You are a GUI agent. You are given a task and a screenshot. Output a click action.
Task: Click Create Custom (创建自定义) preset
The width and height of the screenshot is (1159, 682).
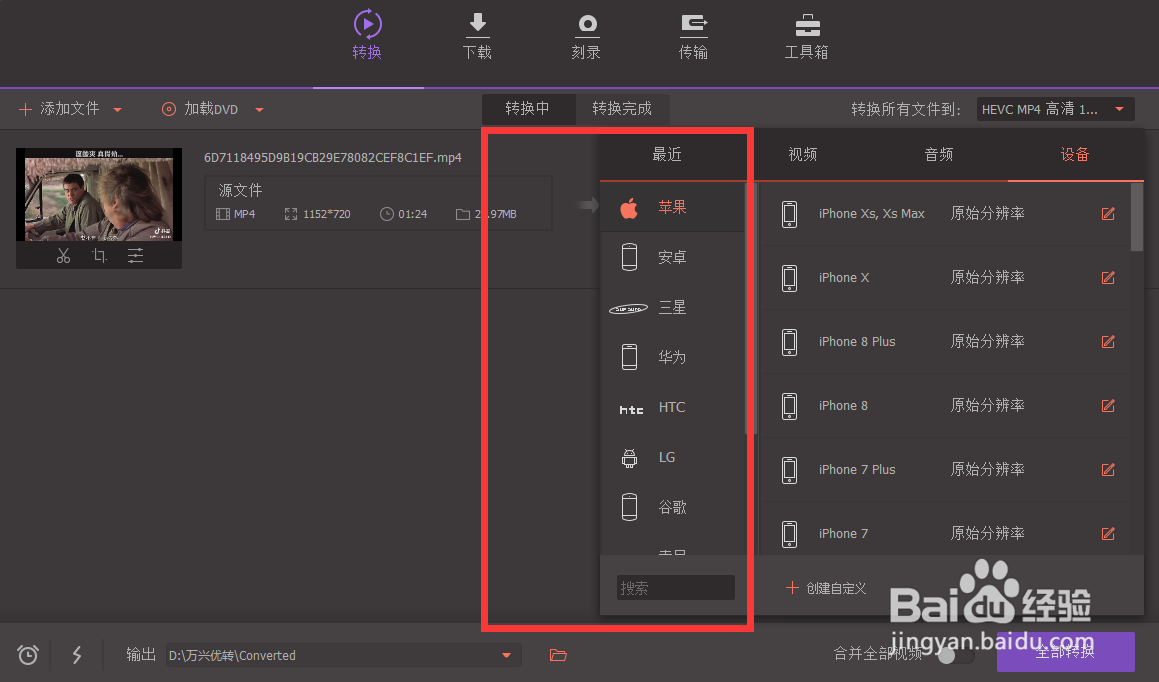826,588
